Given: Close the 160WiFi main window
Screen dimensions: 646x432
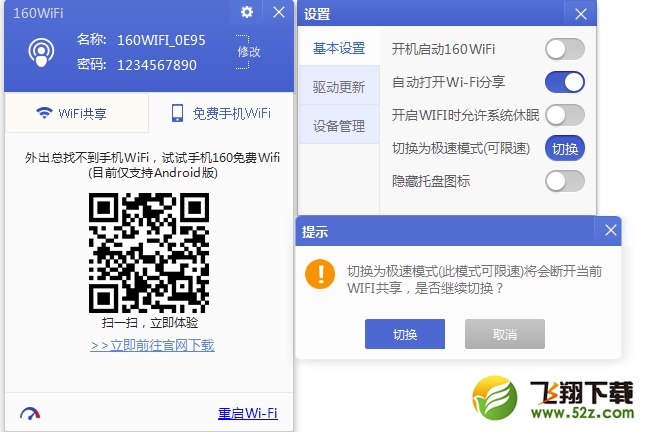Looking at the screenshot, I should [279, 12].
